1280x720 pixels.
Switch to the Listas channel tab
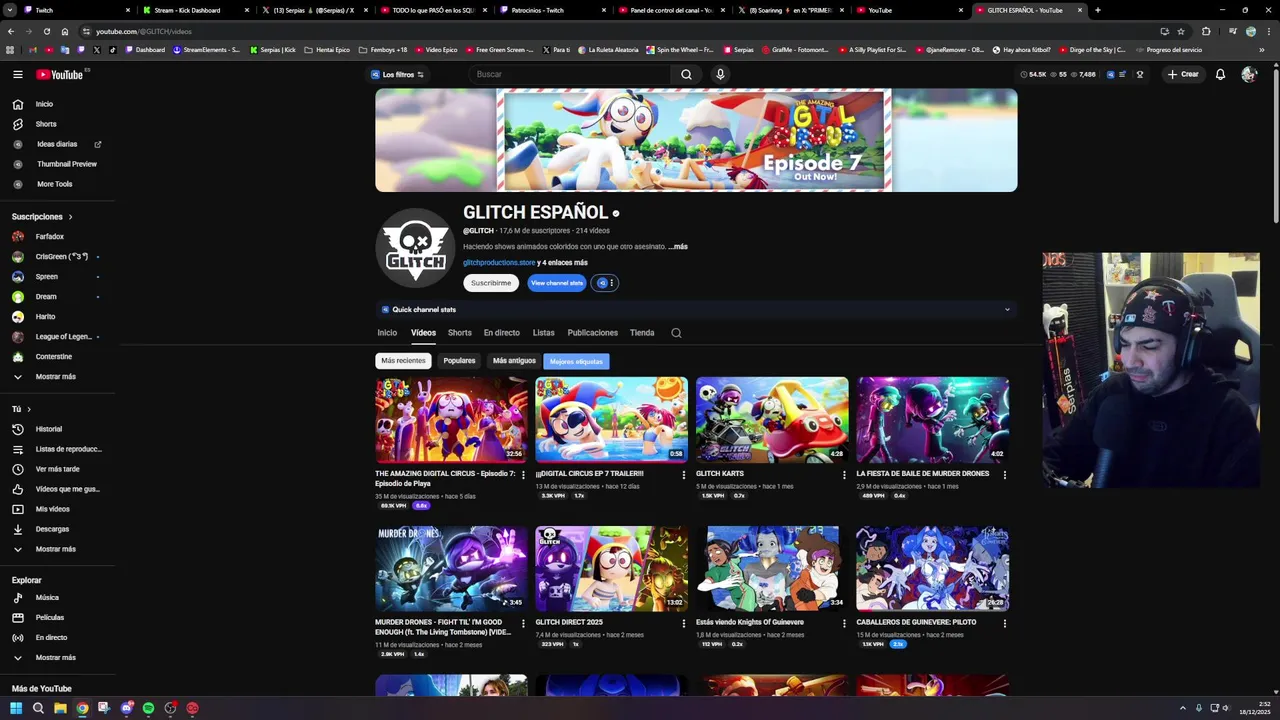click(544, 333)
